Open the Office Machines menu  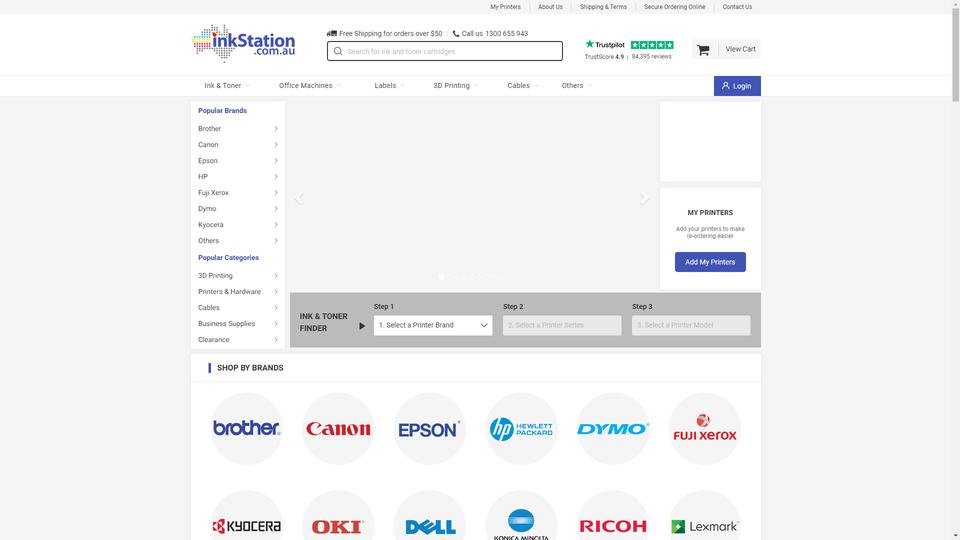(x=310, y=86)
